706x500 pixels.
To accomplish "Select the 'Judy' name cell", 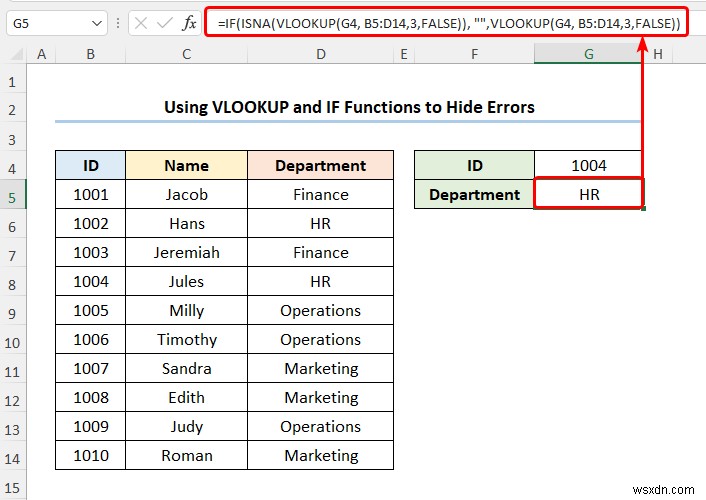I will pyautogui.click(x=186, y=426).
